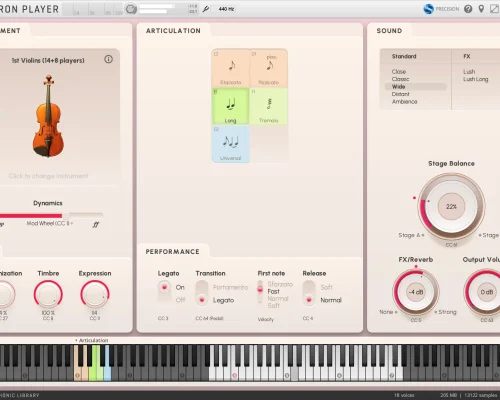Click the 440 Hz tuning value
500x400 pixels.
pos(226,9)
